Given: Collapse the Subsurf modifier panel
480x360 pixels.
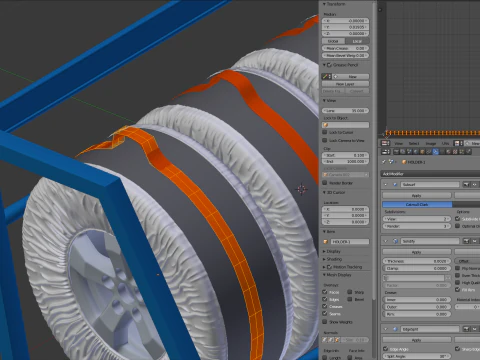Looking at the screenshot, I should click(x=386, y=184).
